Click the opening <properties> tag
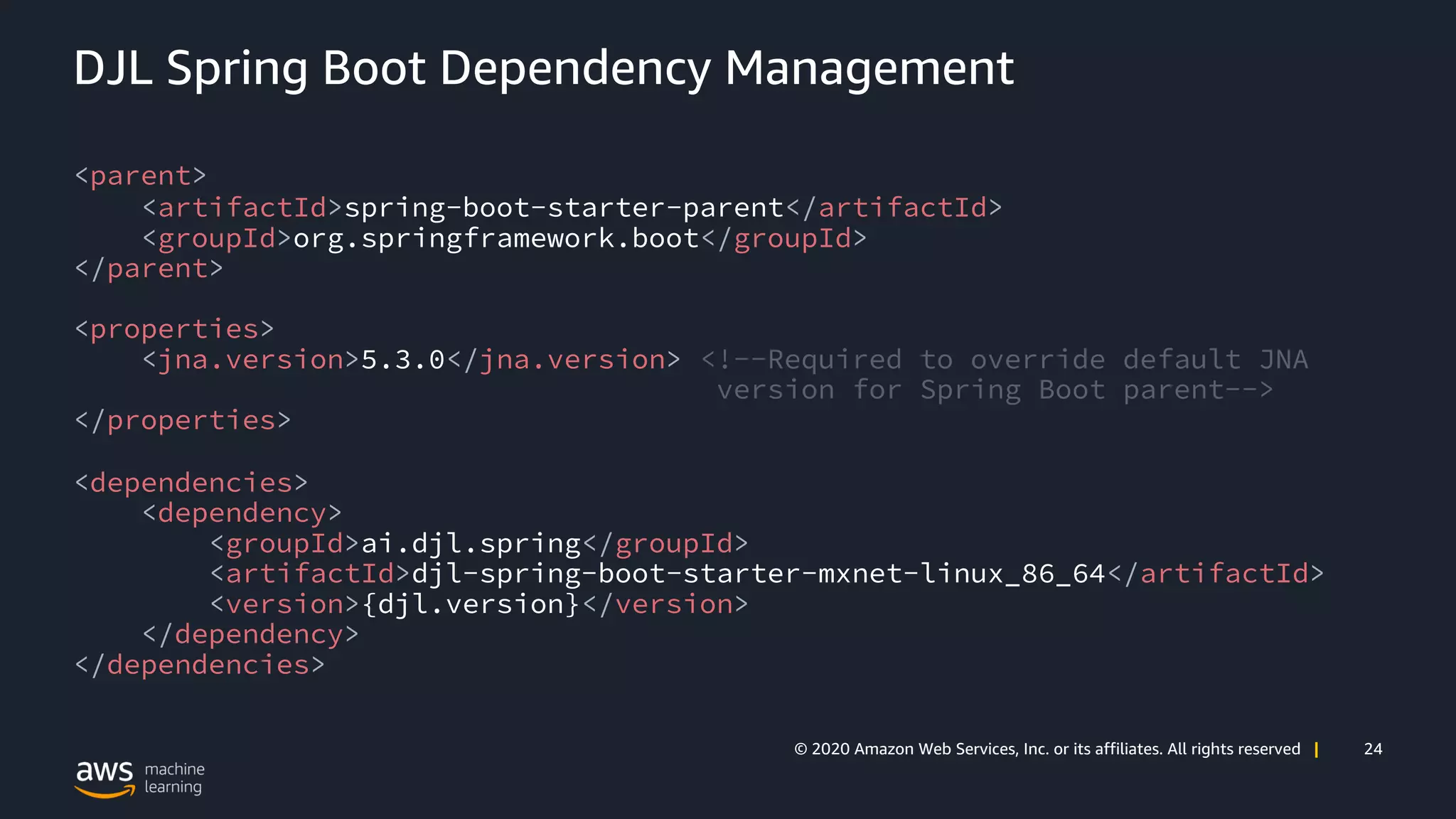The width and height of the screenshot is (1456, 819). click(174, 330)
